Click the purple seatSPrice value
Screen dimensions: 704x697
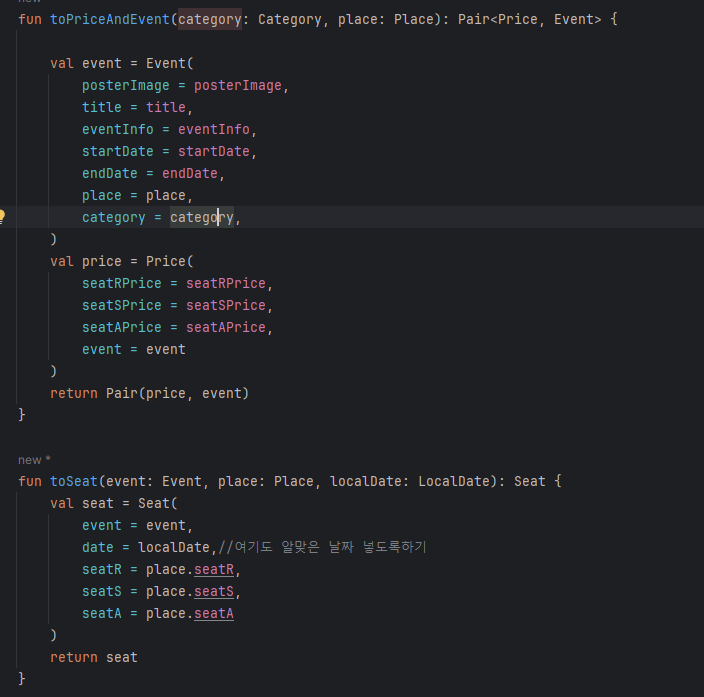(225, 305)
